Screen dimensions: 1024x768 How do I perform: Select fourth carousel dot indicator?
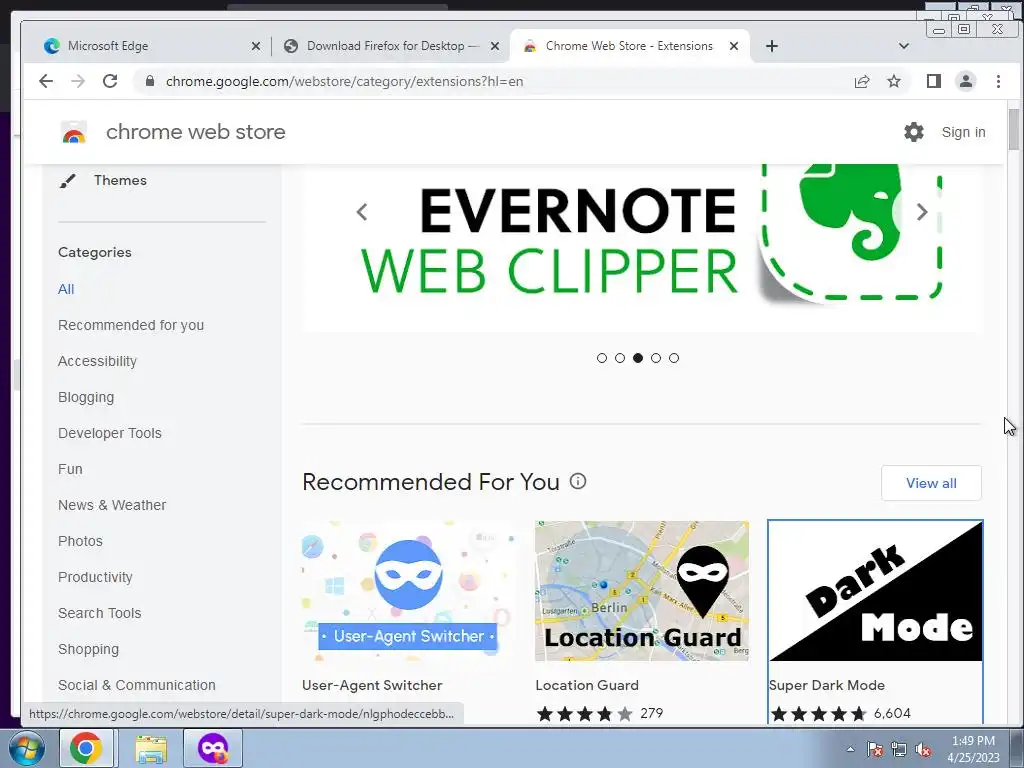656,358
